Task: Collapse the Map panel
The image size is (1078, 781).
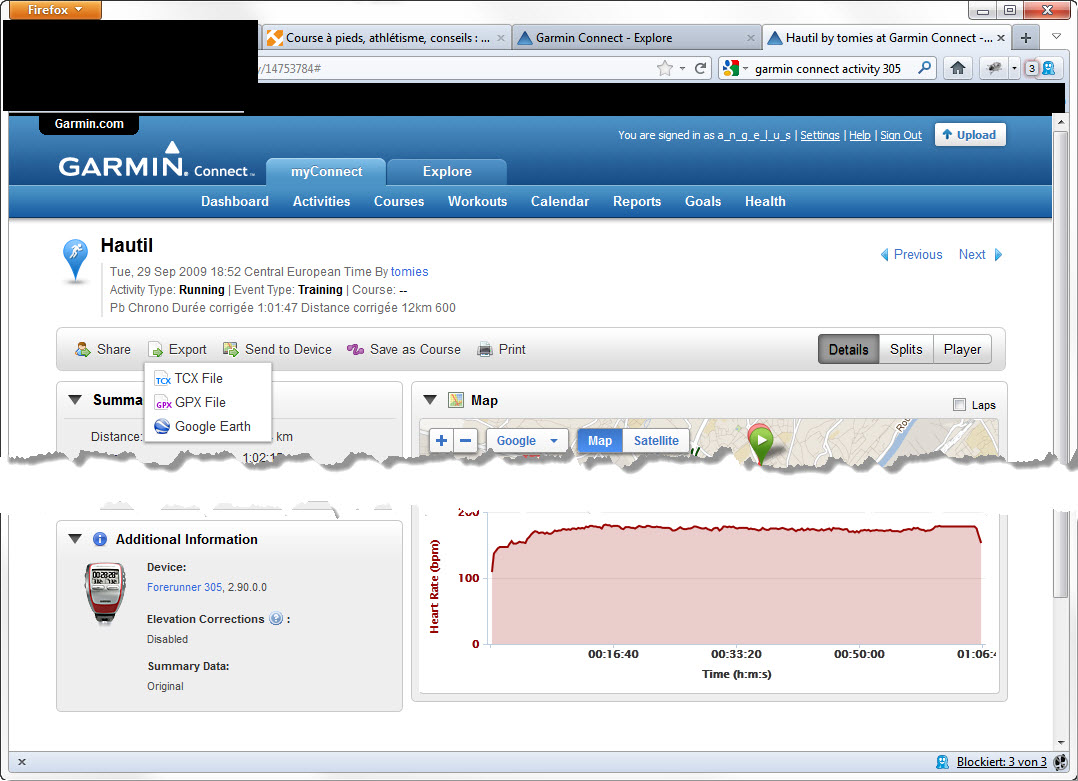Action: coord(430,400)
